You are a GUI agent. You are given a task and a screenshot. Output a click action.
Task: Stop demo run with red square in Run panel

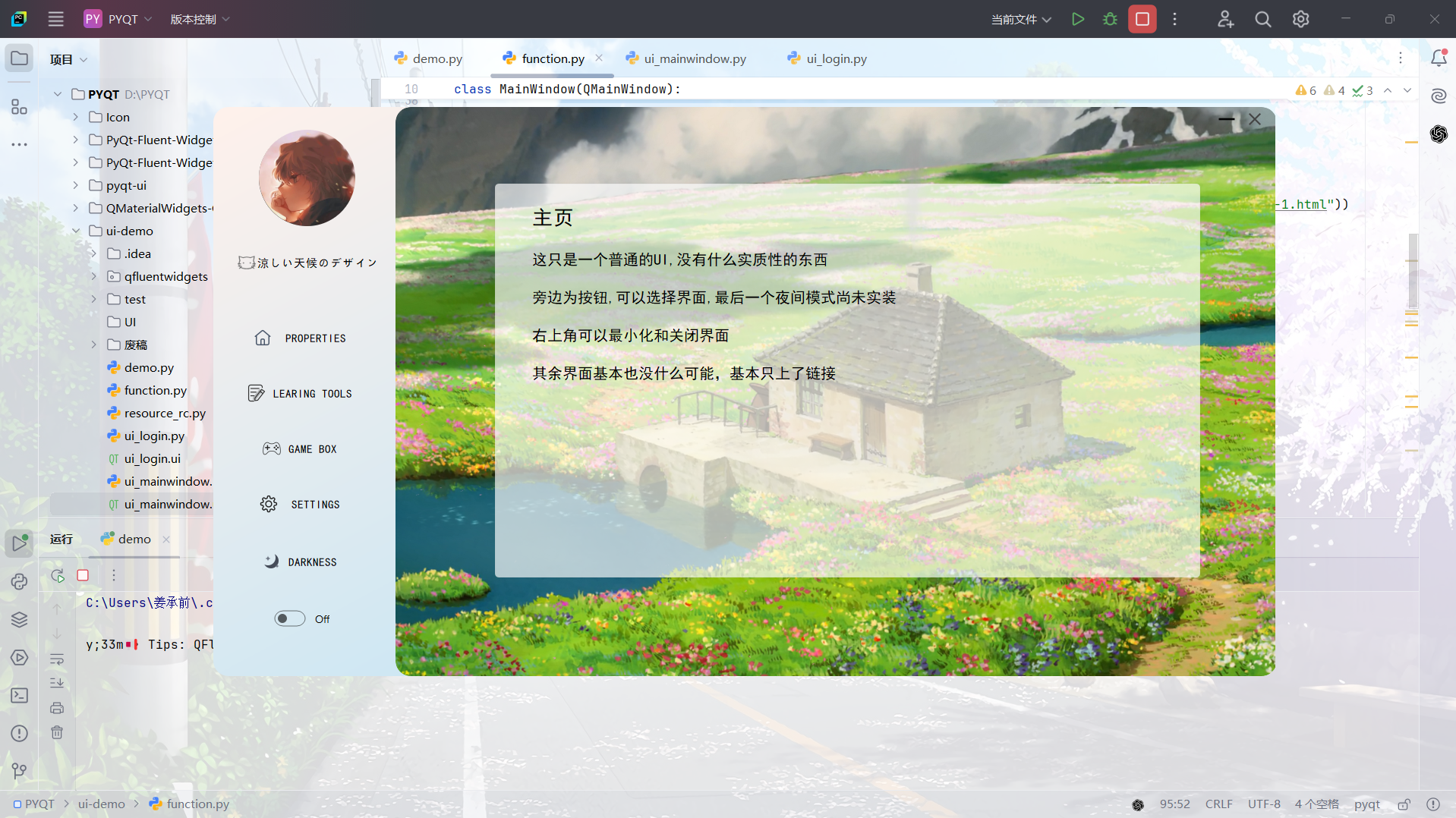click(83, 575)
